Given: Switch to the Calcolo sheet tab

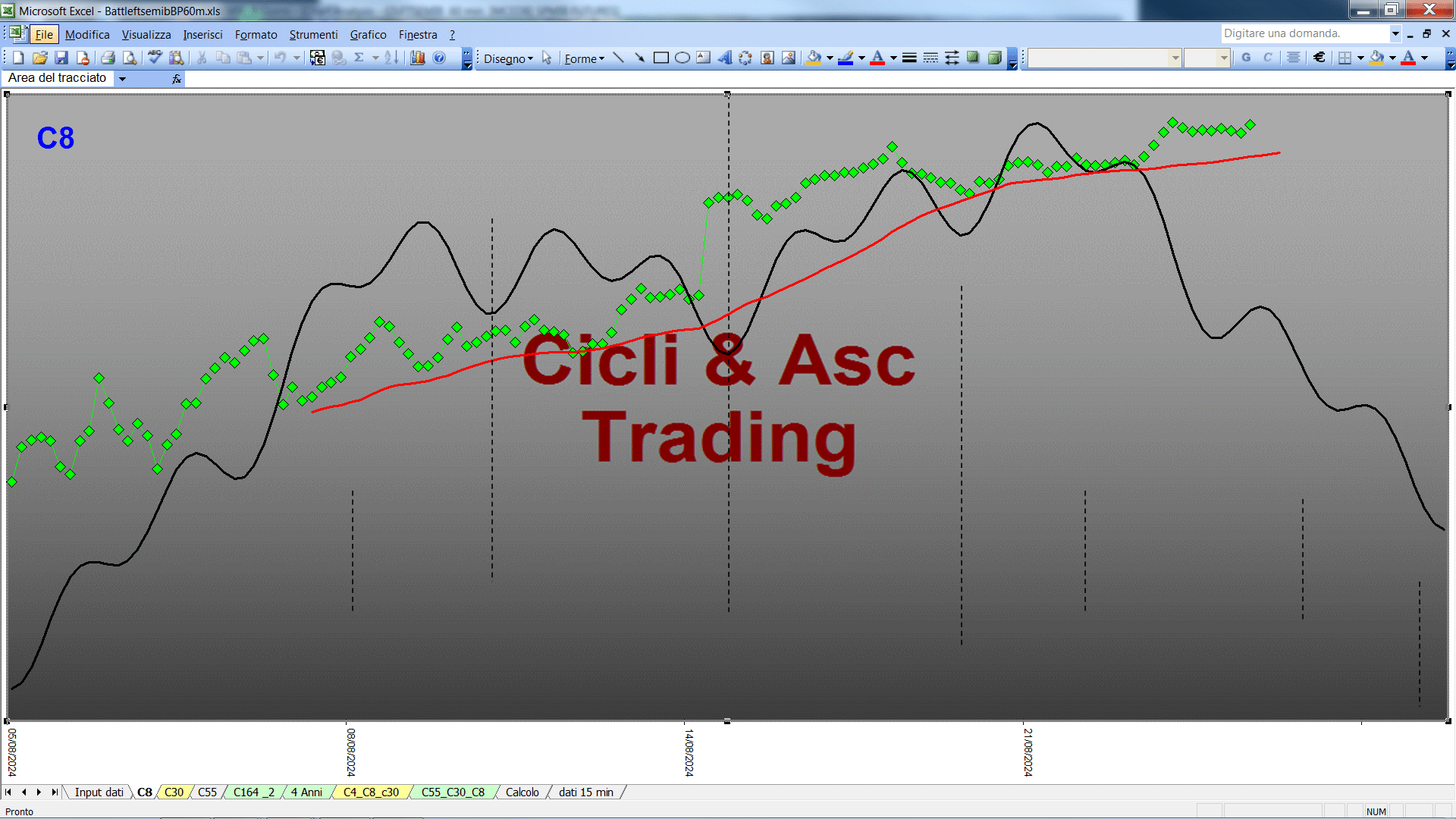Looking at the screenshot, I should (522, 792).
